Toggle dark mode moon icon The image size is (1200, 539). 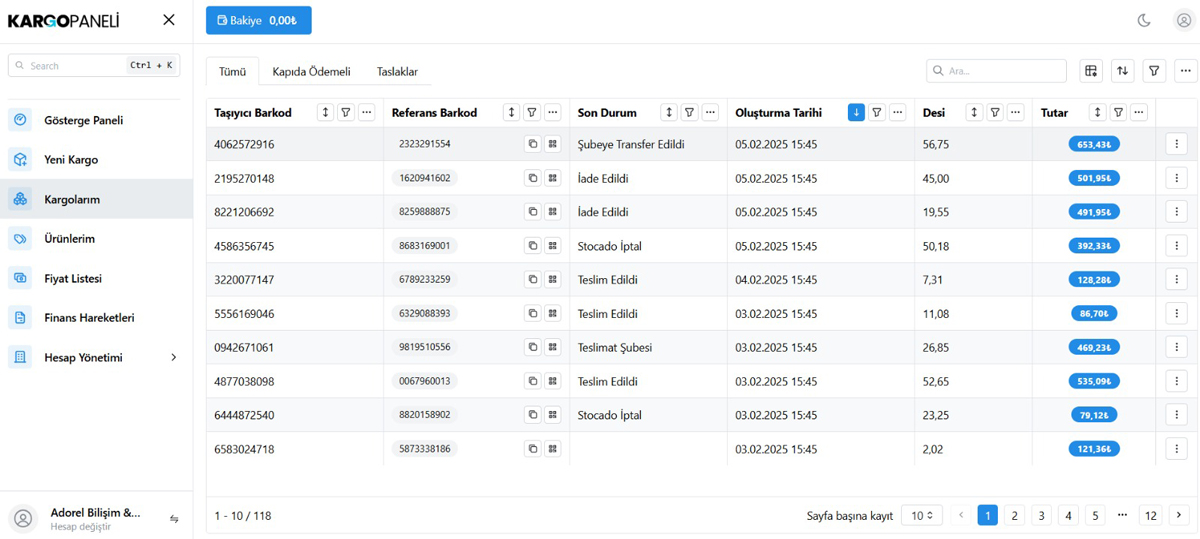pyautogui.click(x=1144, y=20)
